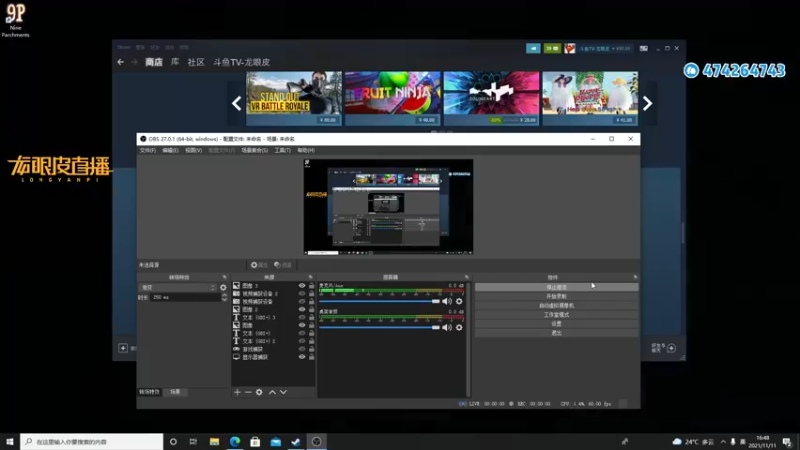Select 显示器捕获 source row
800x450 pixels.
(x=273, y=357)
